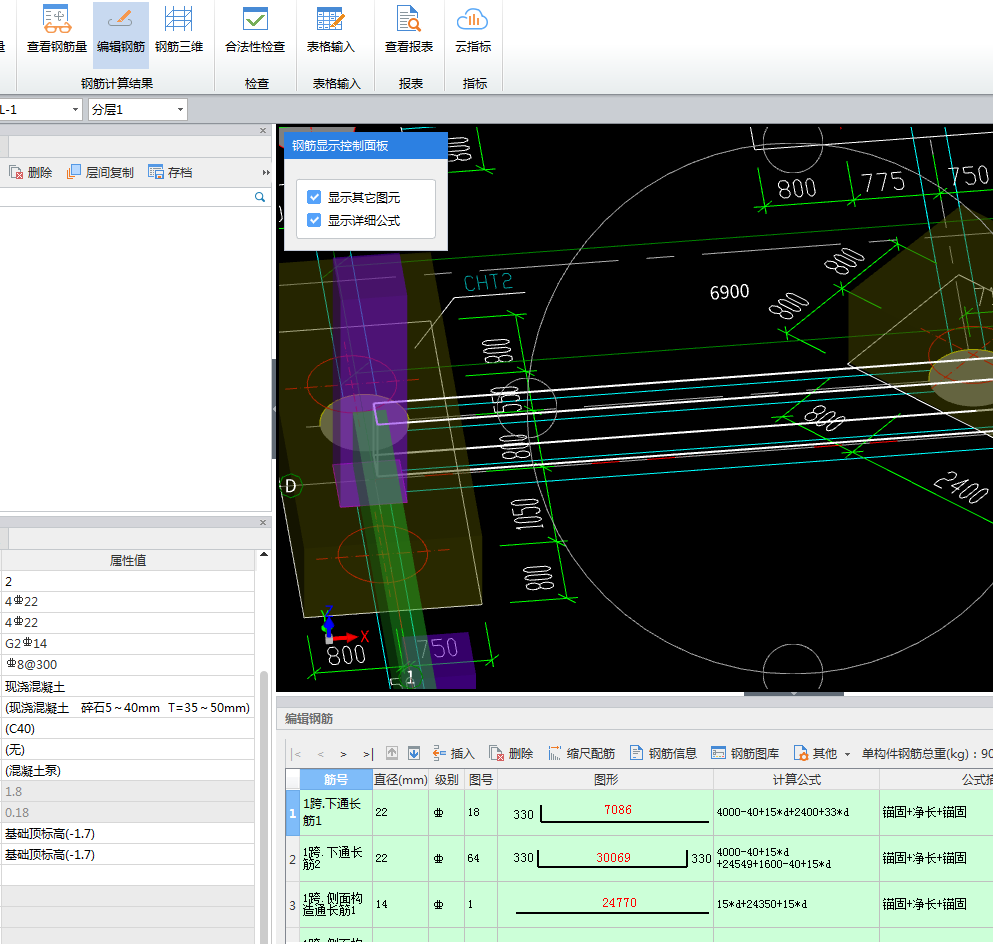Toggle 显示其它图元 checkbox
The height and width of the screenshot is (944, 993).
tap(314, 197)
